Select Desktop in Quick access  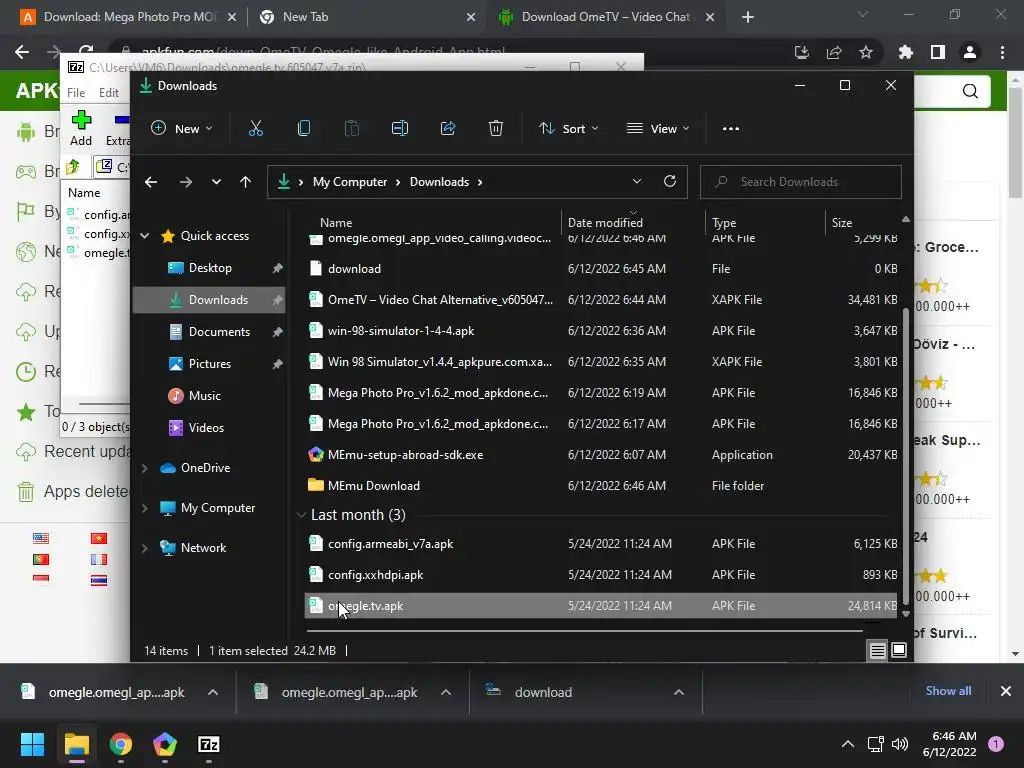point(210,268)
